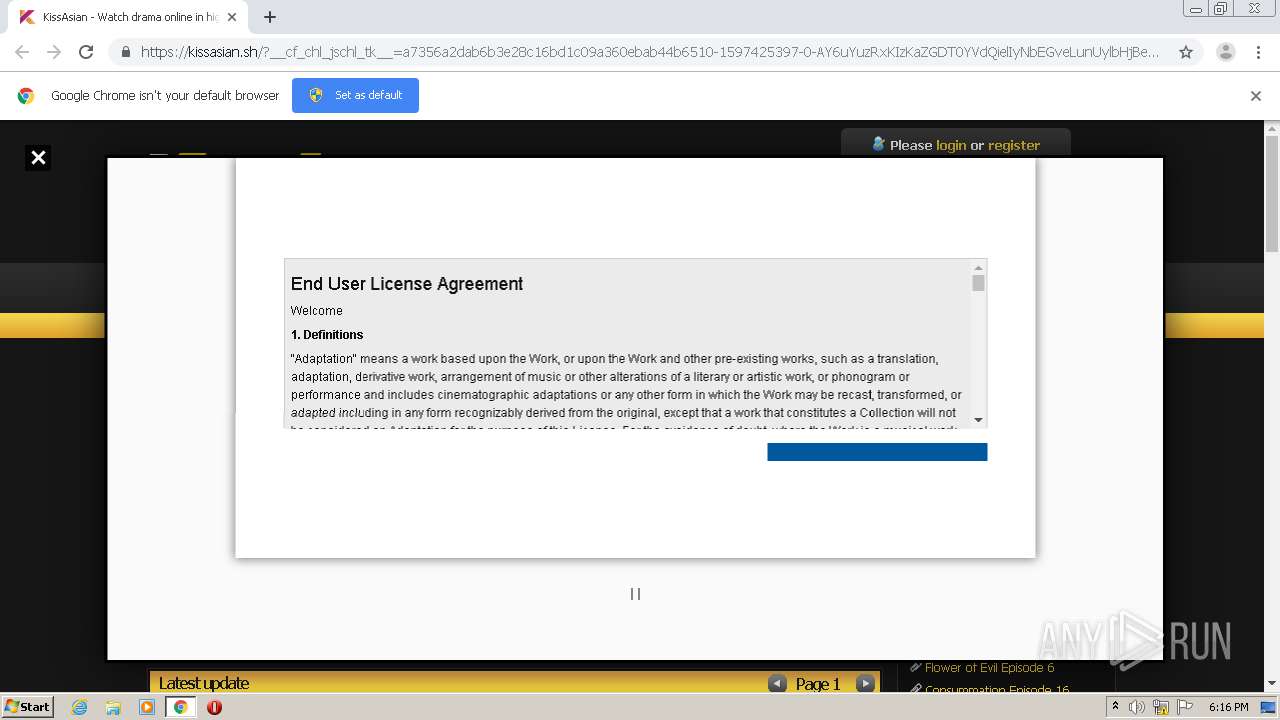The image size is (1280, 720).
Task: Pause the overlay using the pause icon
Action: 635,594
